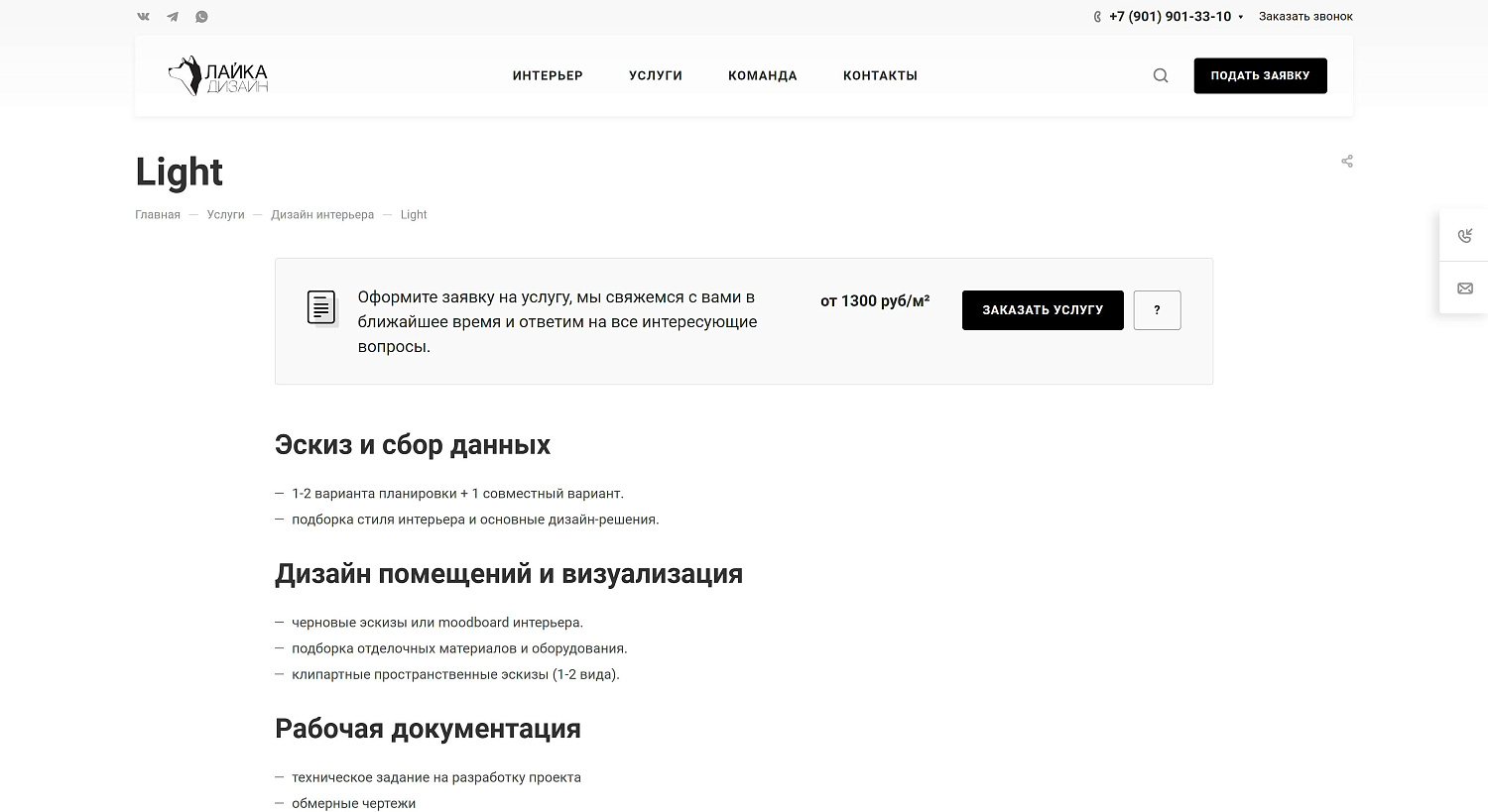
Task: Switch to the КОМАНДА section
Action: pos(762,74)
